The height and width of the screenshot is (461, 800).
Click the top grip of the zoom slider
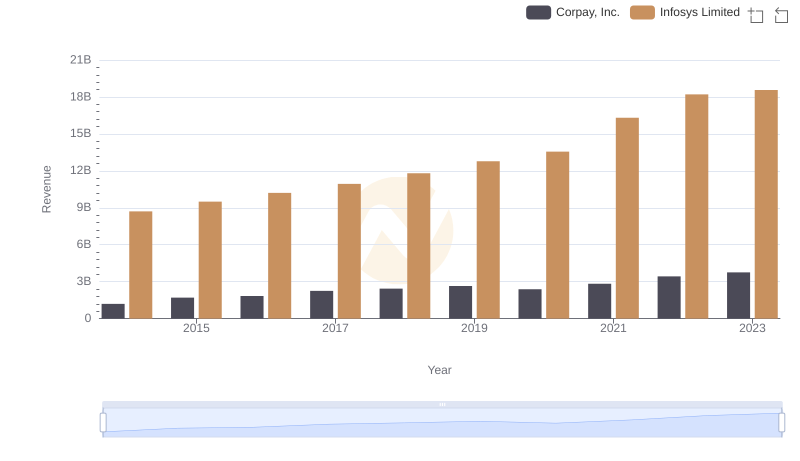(x=442, y=404)
